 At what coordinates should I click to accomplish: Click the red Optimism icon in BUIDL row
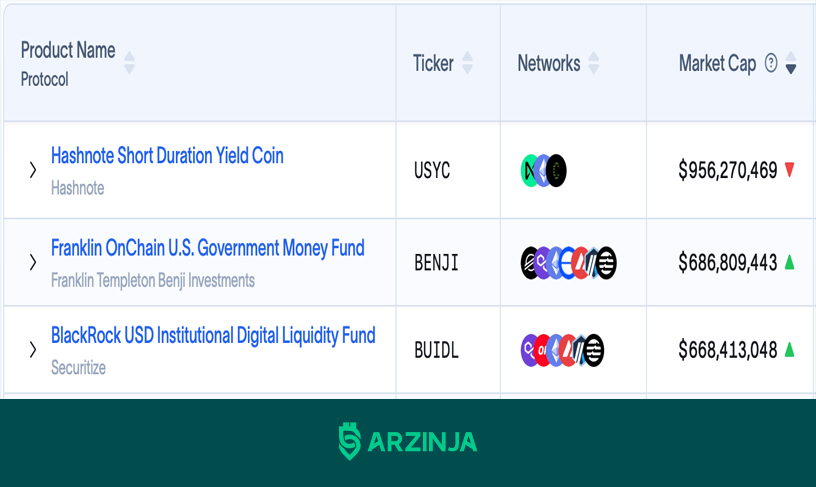(542, 350)
